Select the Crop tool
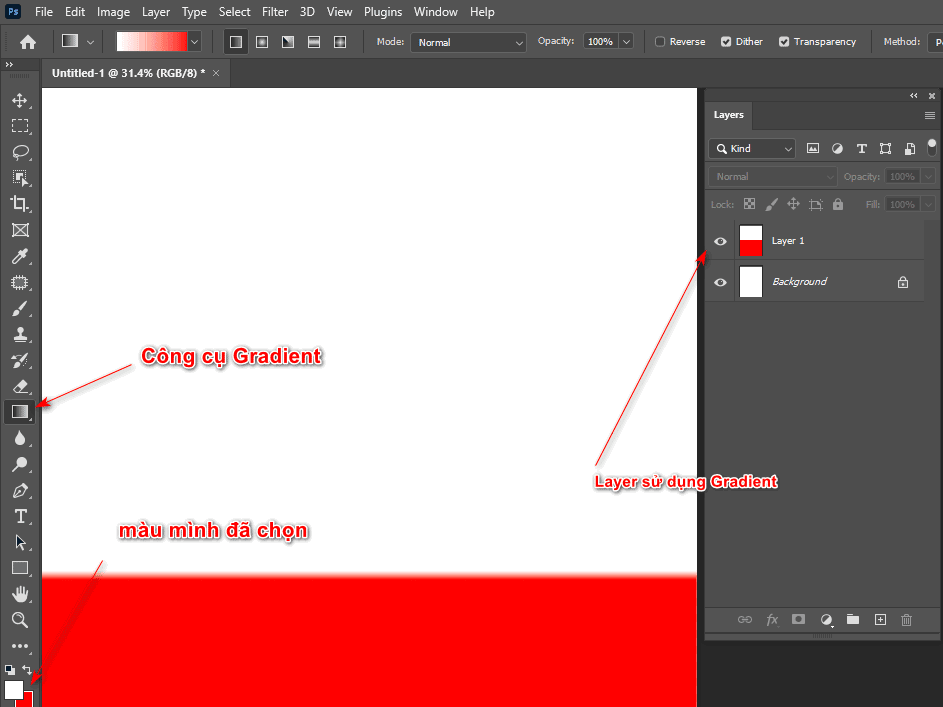 (20, 204)
